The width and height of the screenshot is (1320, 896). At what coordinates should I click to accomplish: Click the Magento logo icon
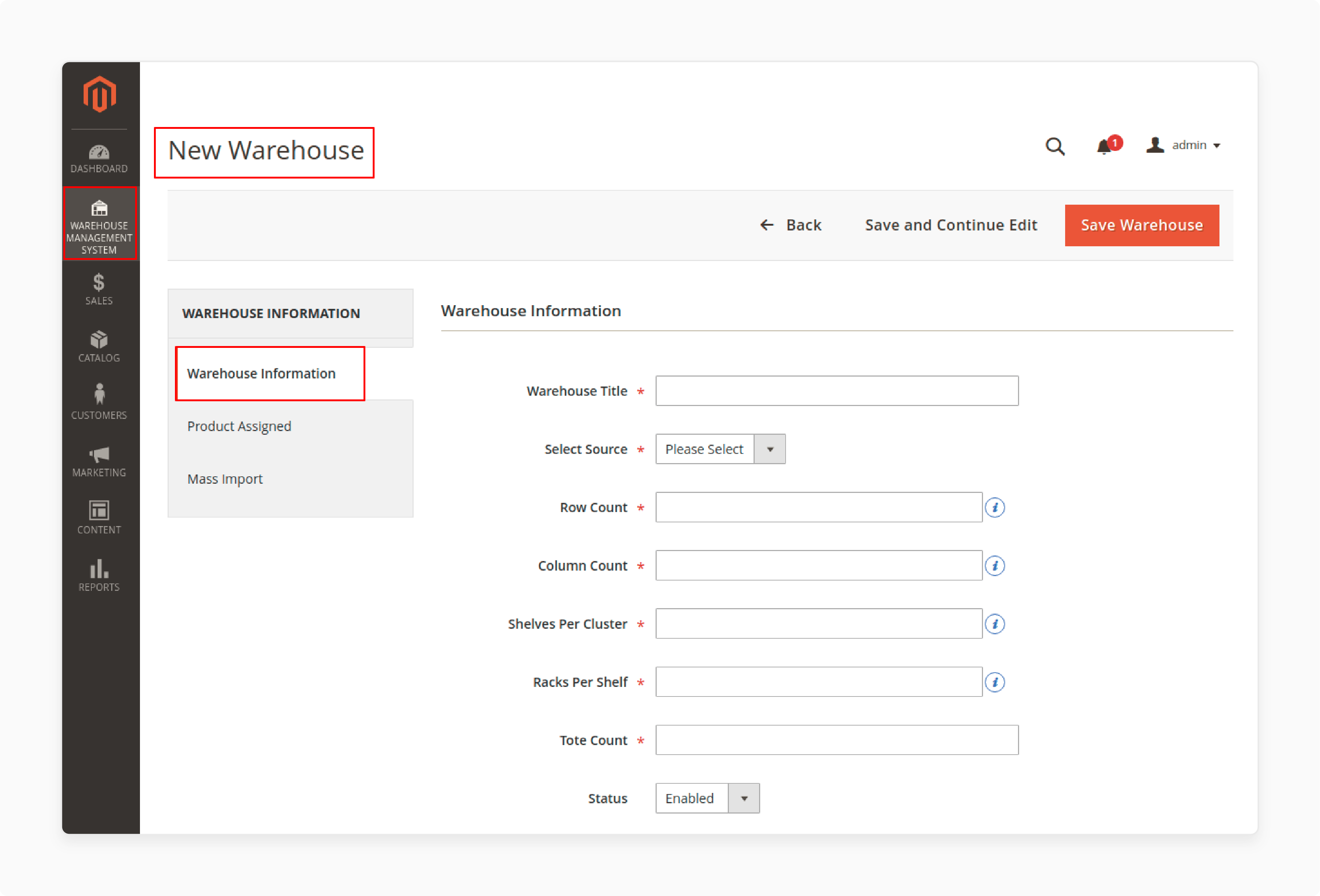(x=100, y=94)
